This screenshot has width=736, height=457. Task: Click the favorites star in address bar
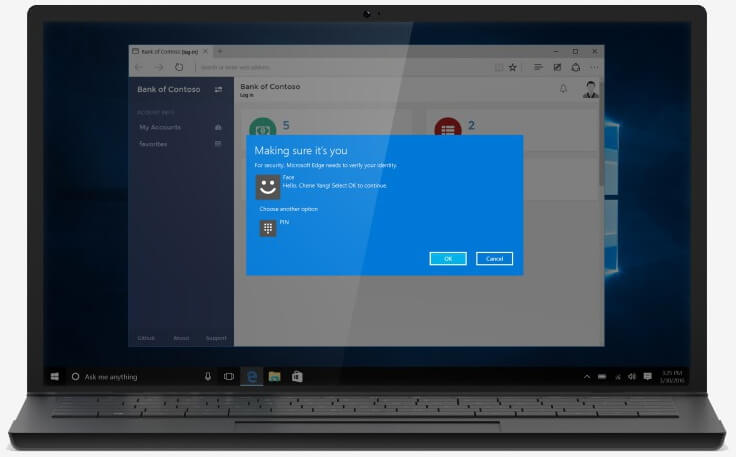coord(513,67)
